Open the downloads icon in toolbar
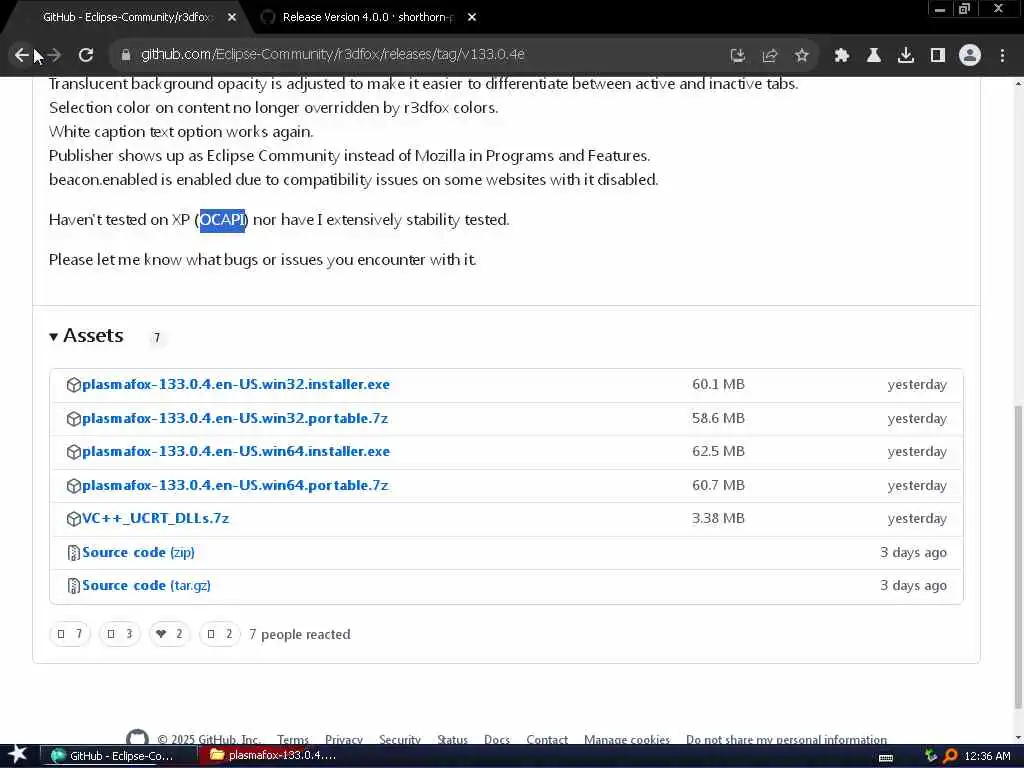Screen dimensions: 1024x768 906,56
